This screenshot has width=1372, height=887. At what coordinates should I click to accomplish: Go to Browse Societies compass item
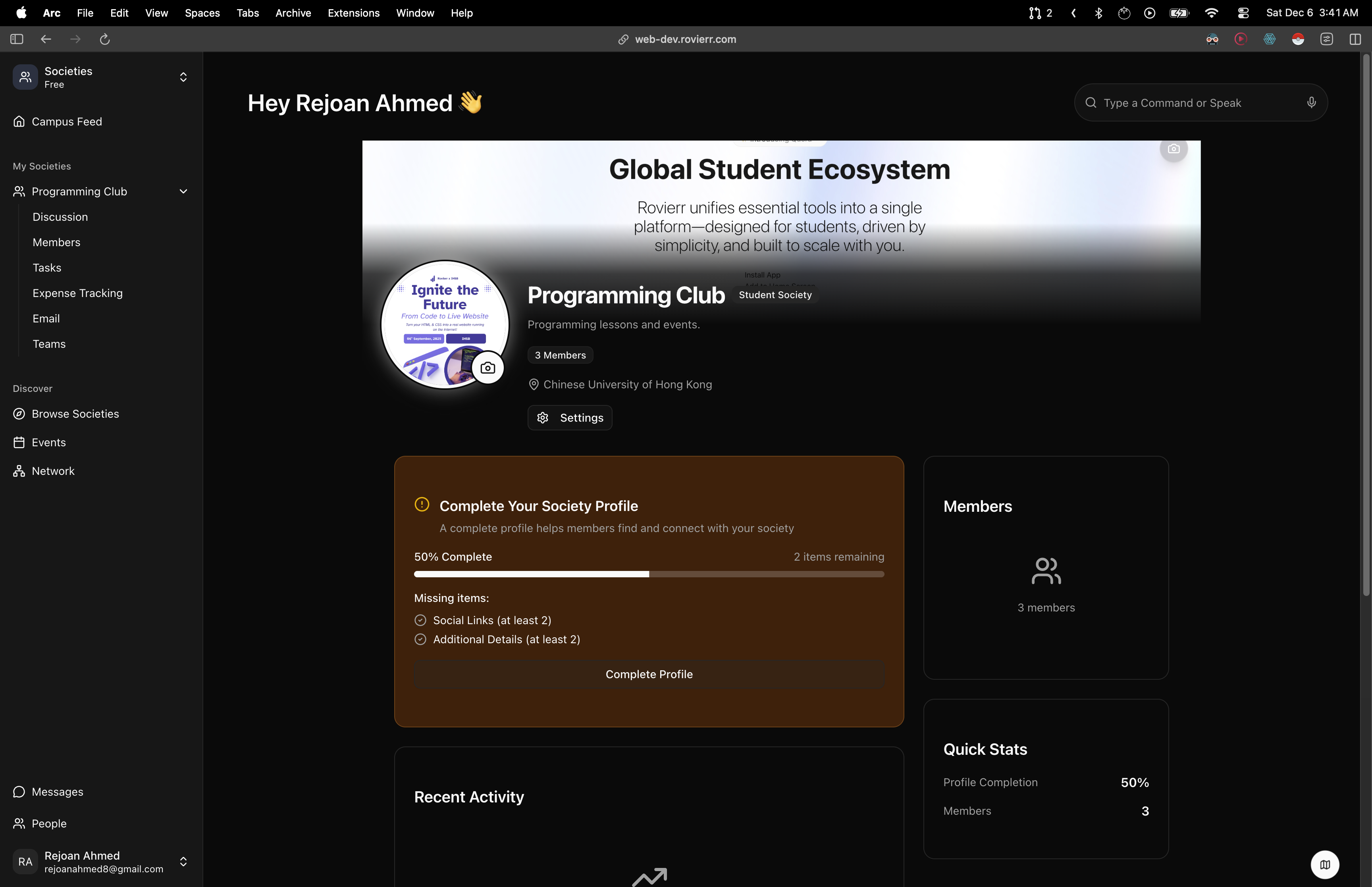pos(75,414)
